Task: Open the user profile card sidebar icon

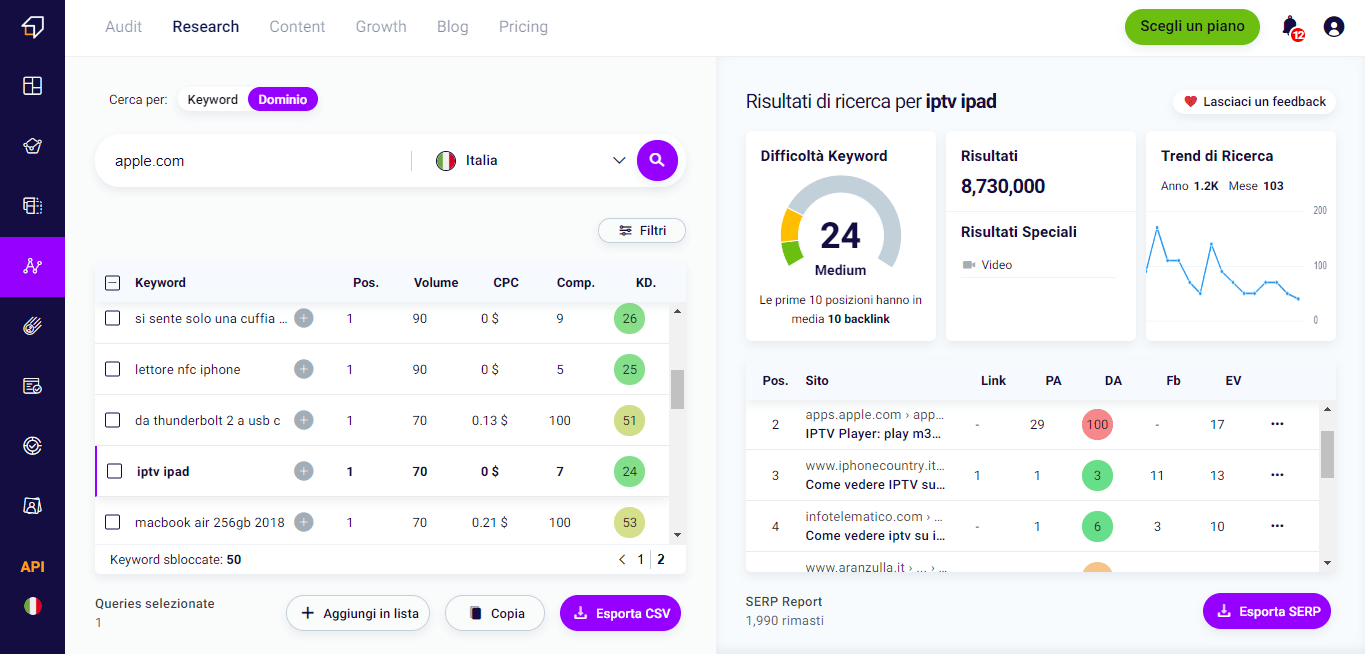Action: (x=32, y=506)
